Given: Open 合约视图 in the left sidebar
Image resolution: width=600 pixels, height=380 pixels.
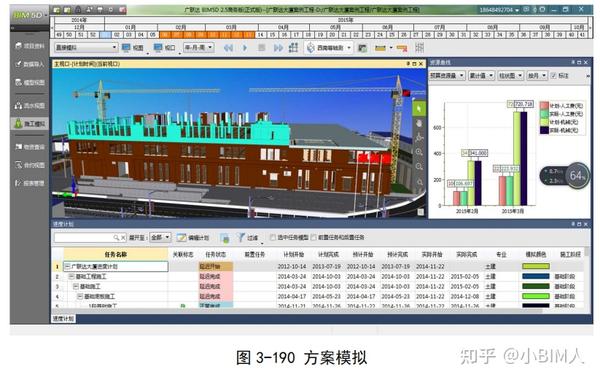Looking at the screenshot, I should click(30, 165).
